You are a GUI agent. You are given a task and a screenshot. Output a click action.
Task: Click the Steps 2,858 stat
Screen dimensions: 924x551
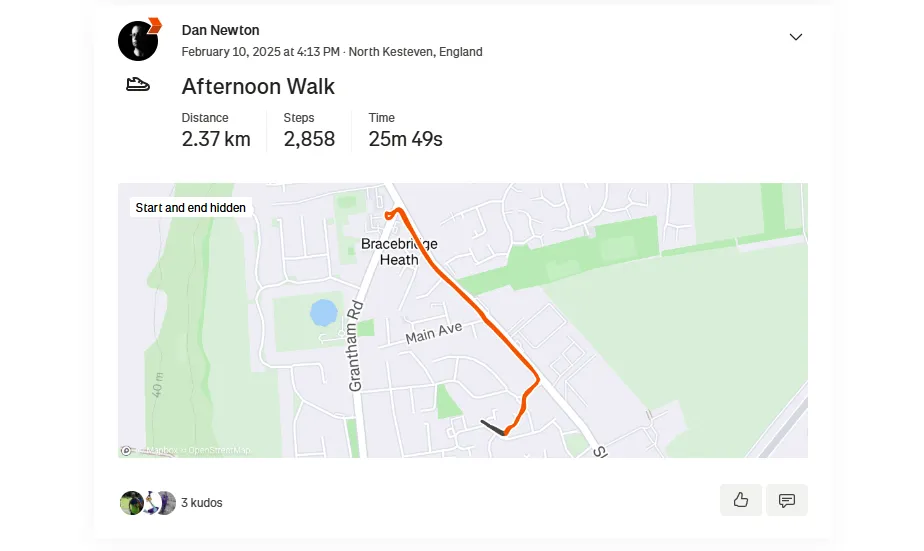click(309, 131)
